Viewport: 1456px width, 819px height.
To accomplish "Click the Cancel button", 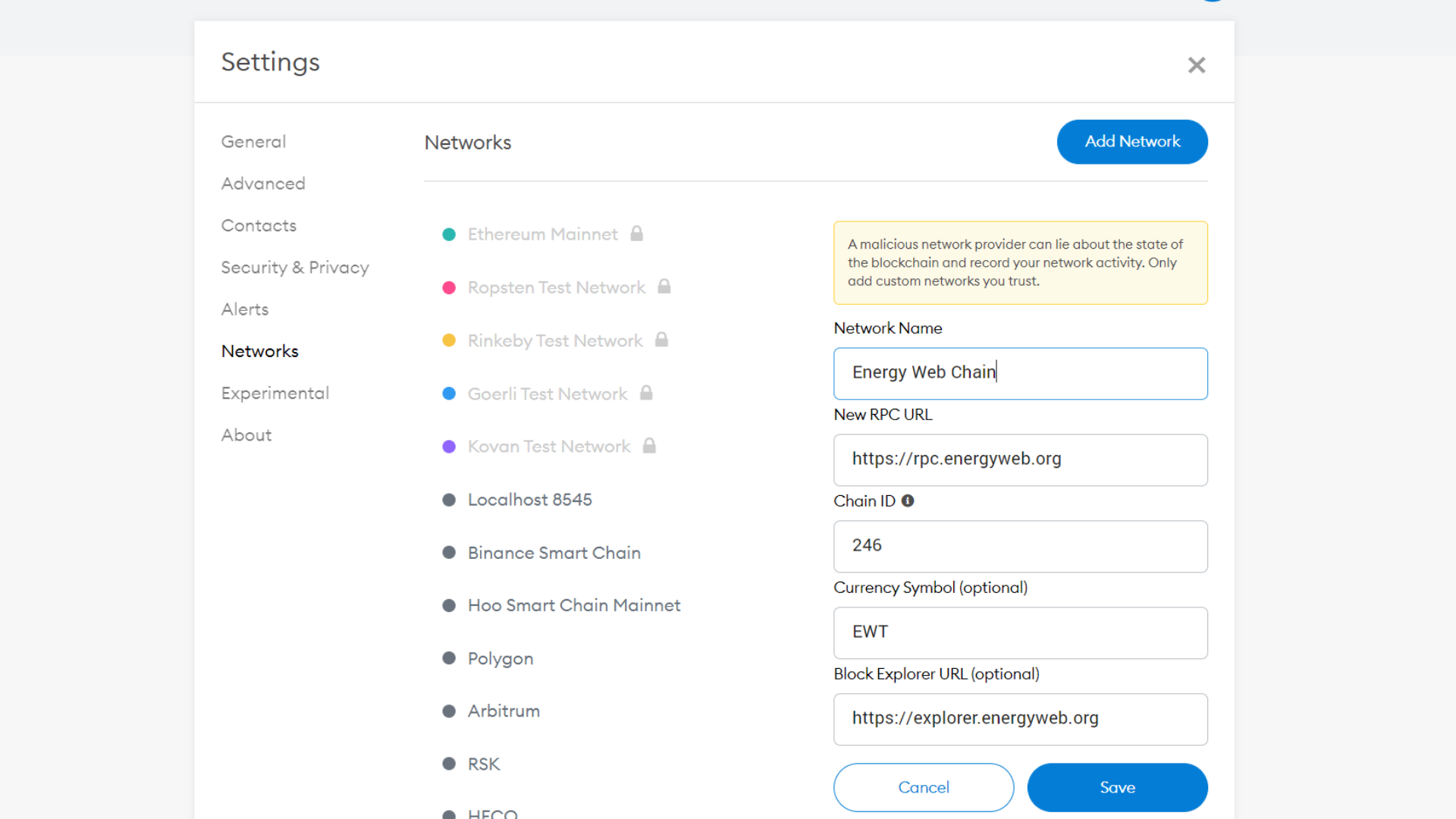I will tap(923, 787).
